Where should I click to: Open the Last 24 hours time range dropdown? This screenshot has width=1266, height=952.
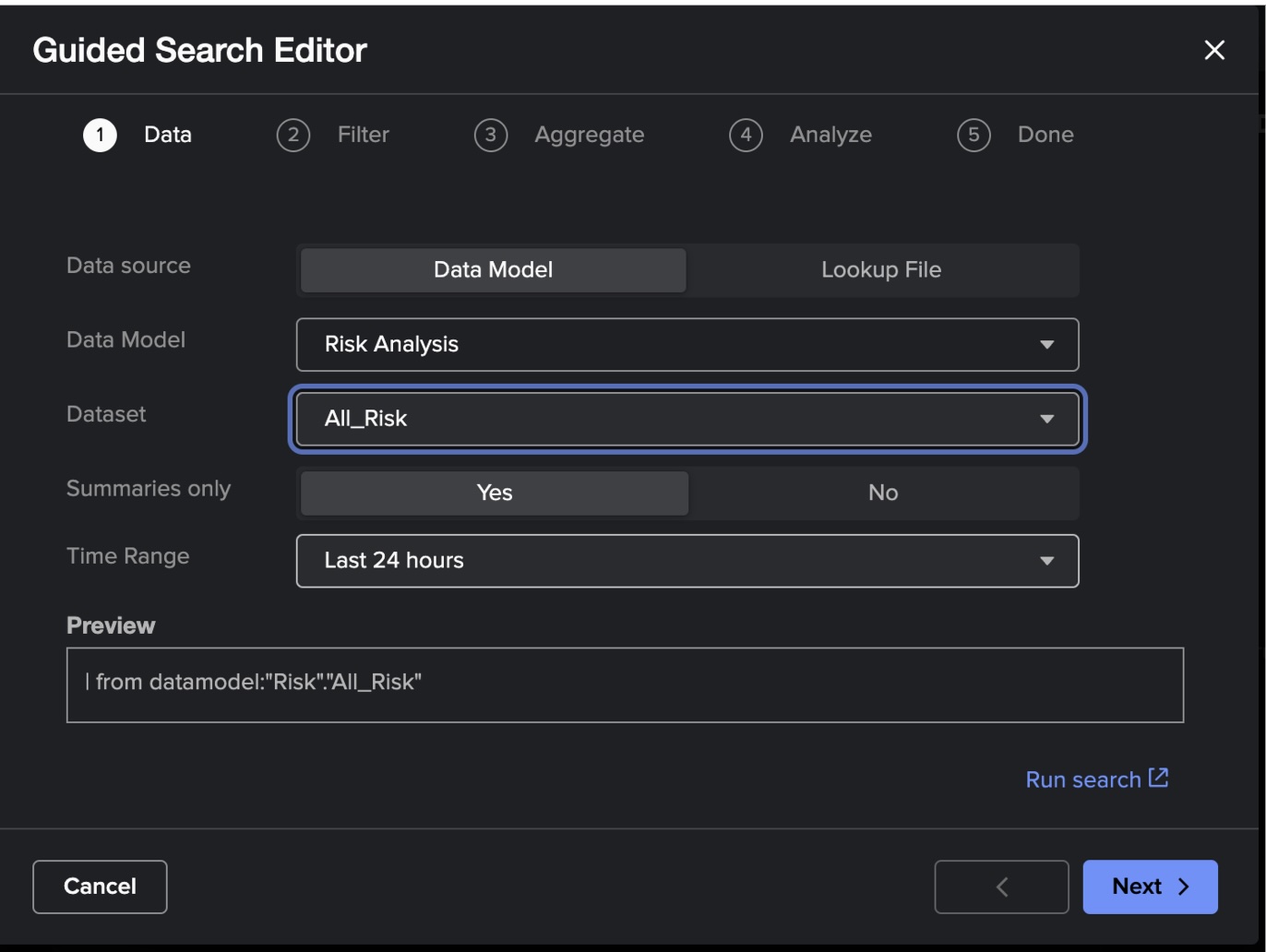tap(687, 561)
